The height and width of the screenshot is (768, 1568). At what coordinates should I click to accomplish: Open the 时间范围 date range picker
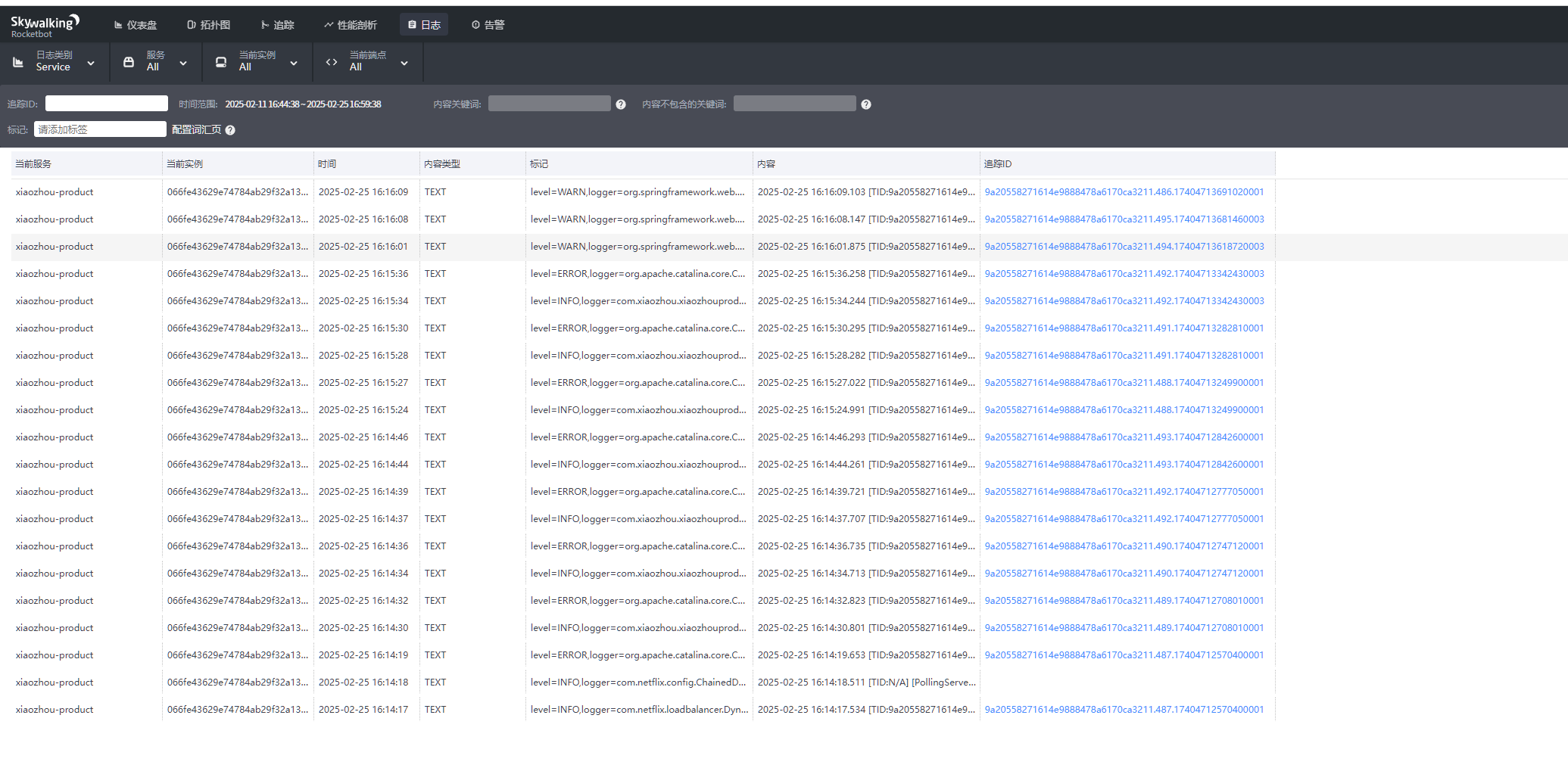coord(303,104)
